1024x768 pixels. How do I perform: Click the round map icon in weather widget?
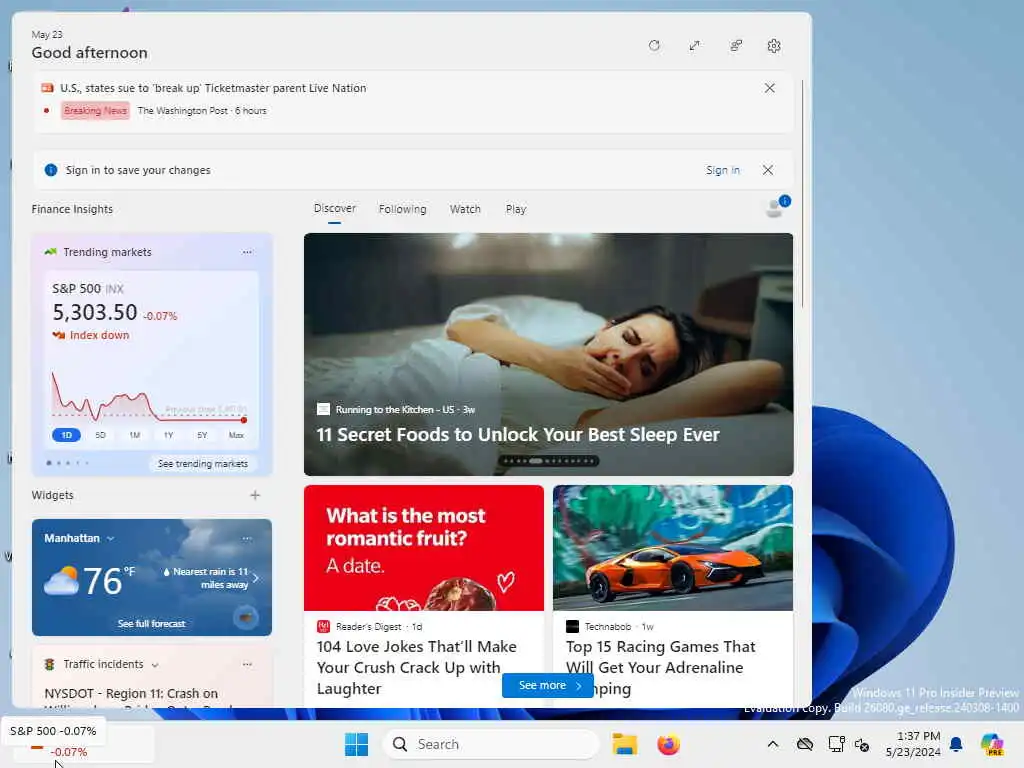(246, 617)
